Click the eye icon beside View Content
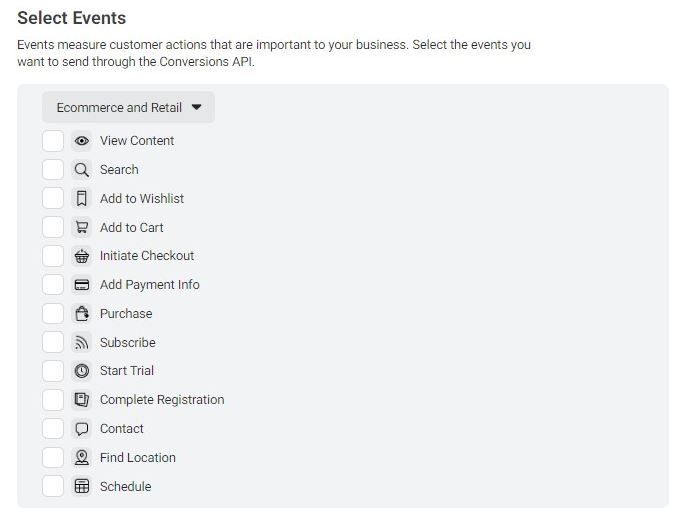The width and height of the screenshot is (687, 526). (x=81, y=141)
